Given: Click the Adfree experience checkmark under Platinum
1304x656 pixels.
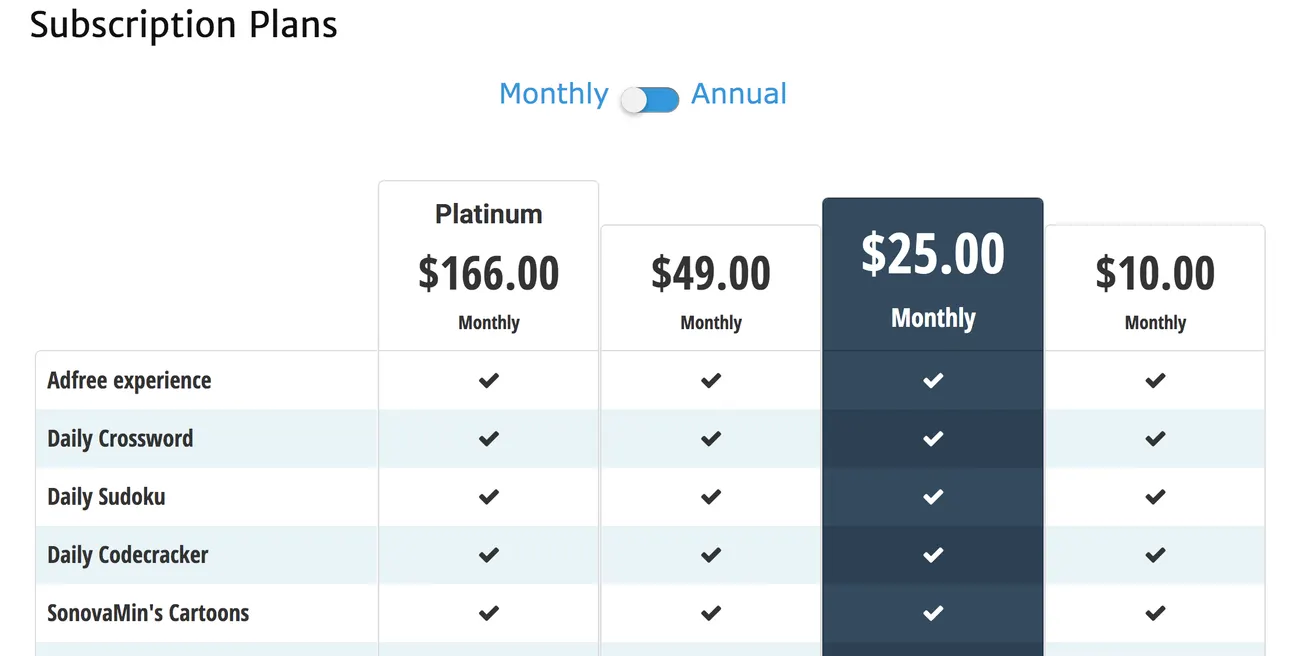Looking at the screenshot, I should click(x=488, y=381).
